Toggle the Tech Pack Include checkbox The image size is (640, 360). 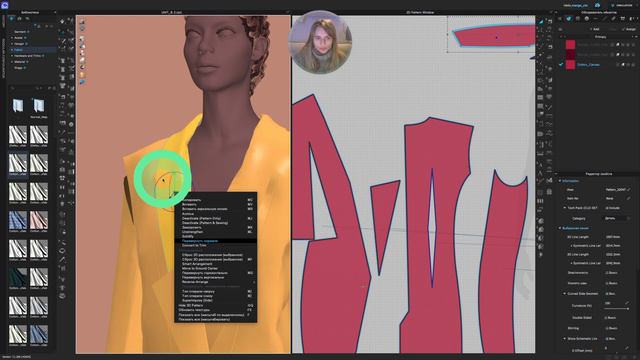pyautogui.click(x=606, y=208)
